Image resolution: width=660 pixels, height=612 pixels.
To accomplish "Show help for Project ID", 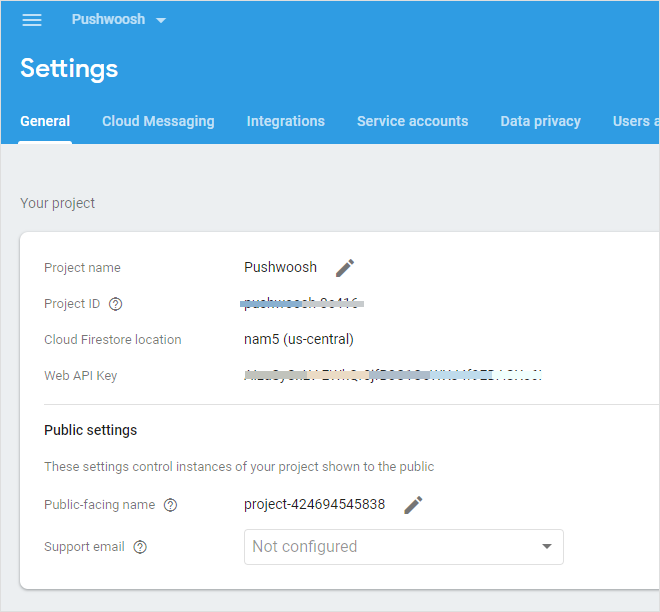I will click(x=116, y=304).
